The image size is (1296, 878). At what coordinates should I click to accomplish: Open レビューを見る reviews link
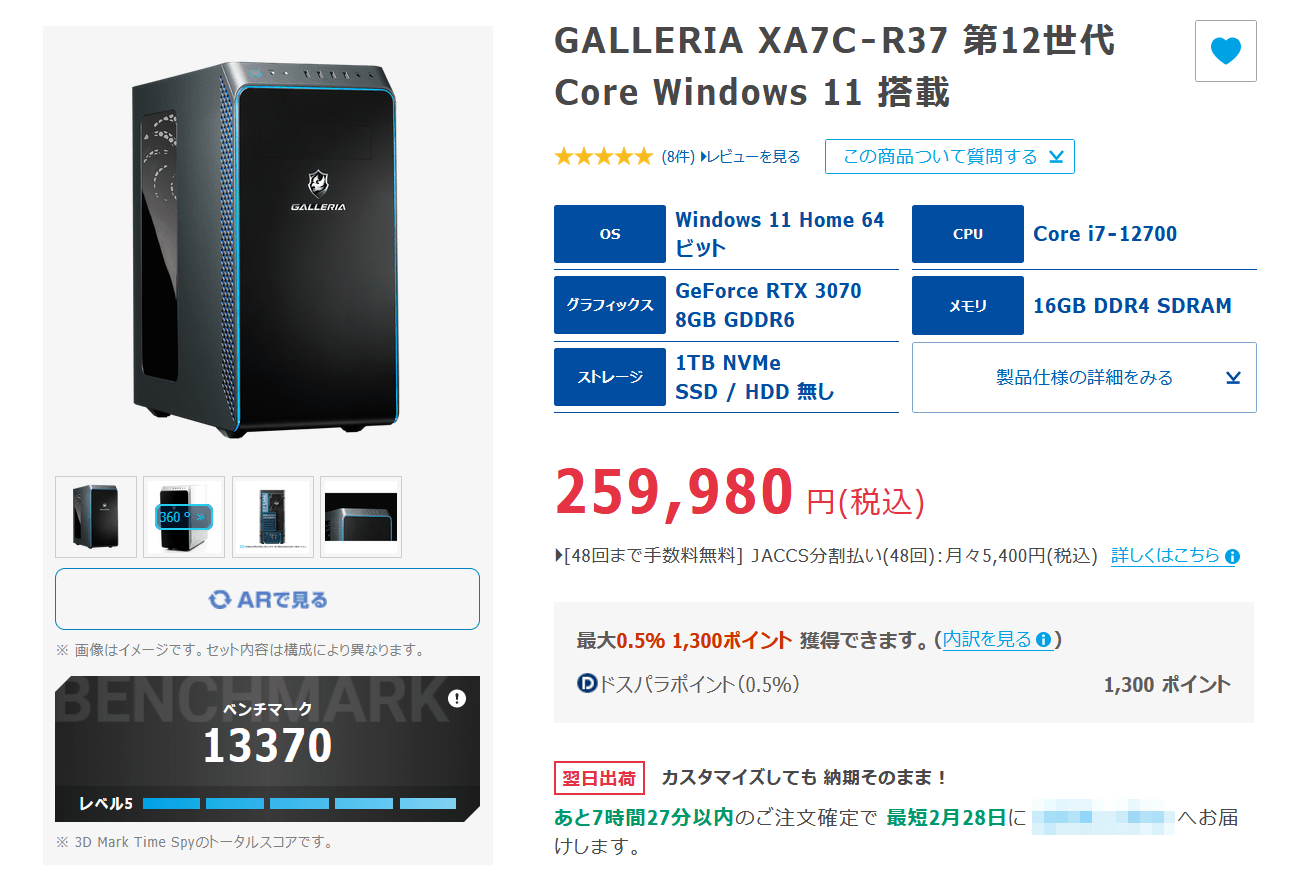(751, 157)
